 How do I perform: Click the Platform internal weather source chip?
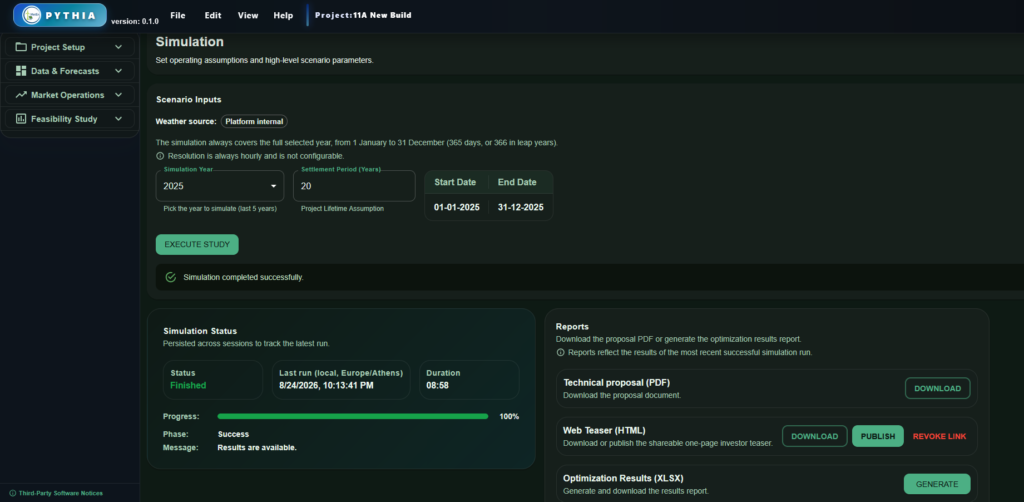(x=254, y=121)
